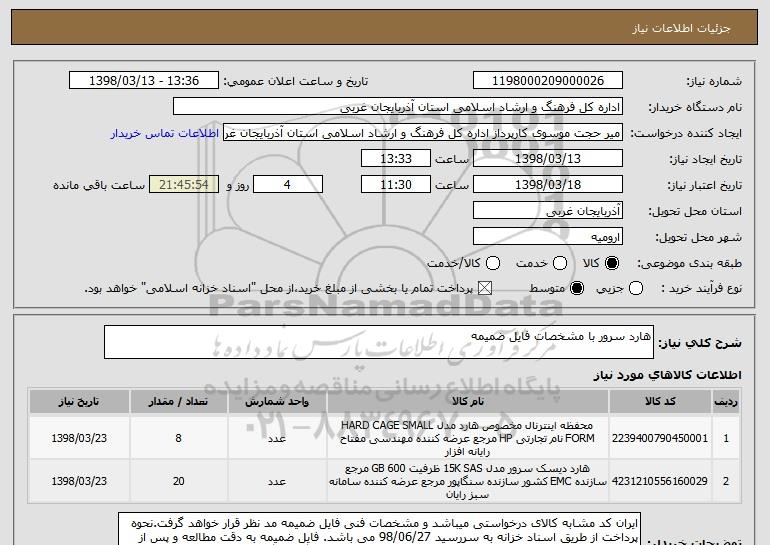This screenshot has height=545, width=770.
Task: Click quantity cell showing 8
Action: coord(178,438)
